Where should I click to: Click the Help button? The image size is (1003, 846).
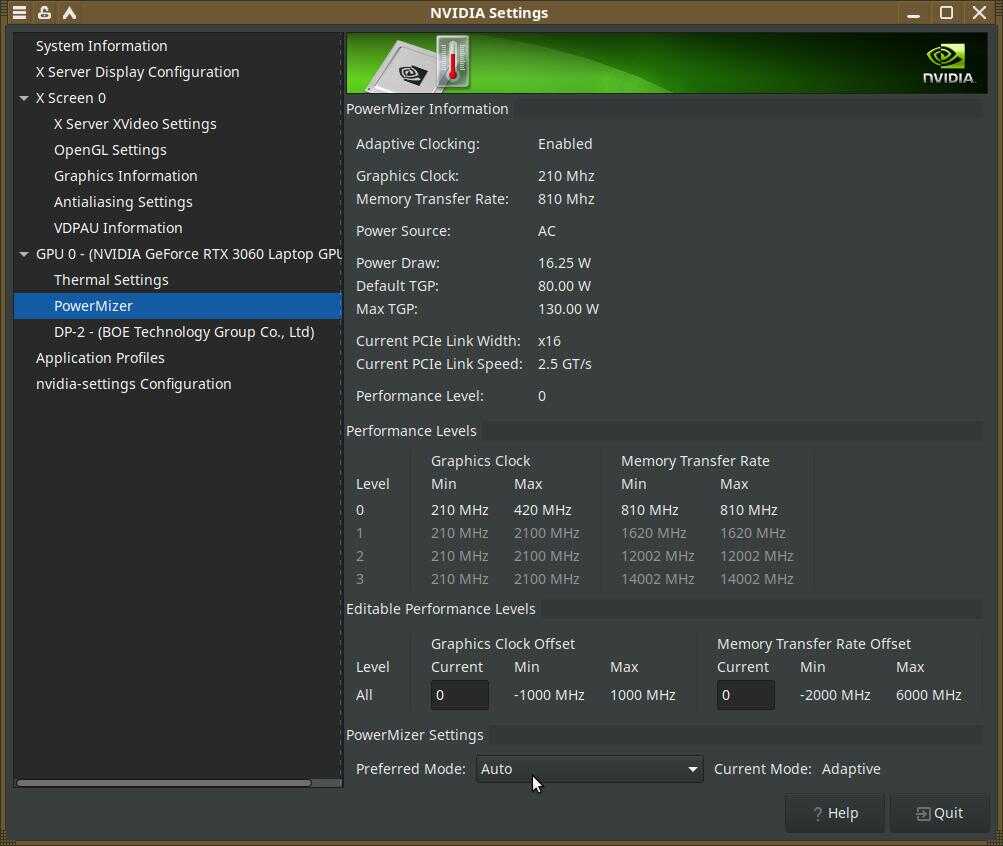pyautogui.click(x=835, y=813)
